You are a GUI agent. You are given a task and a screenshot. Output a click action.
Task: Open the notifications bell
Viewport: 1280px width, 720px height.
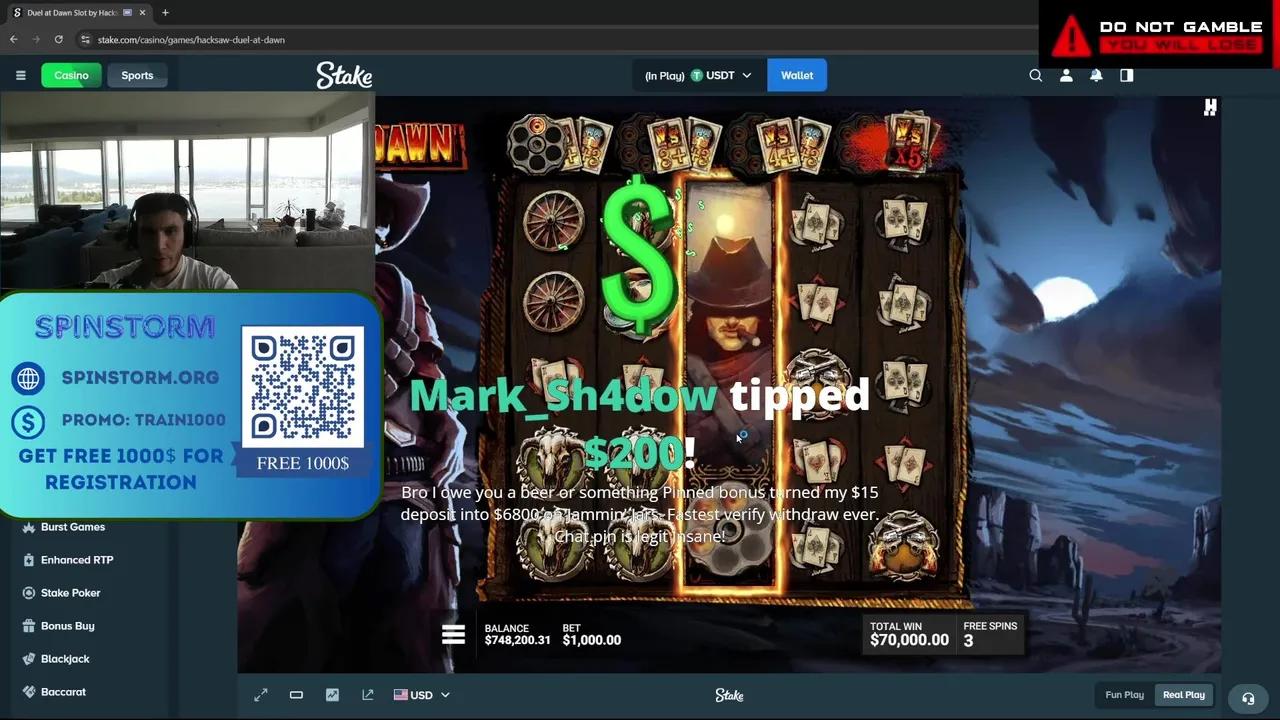(x=1096, y=75)
